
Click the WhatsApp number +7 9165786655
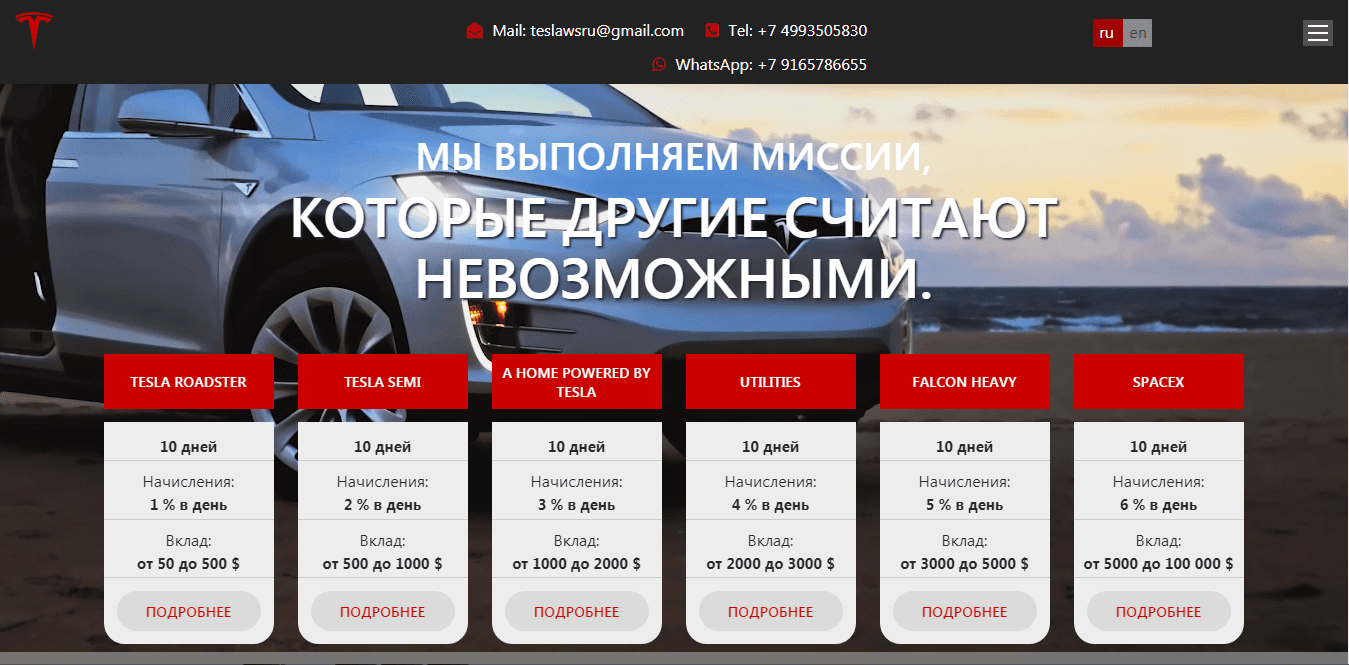(772, 64)
